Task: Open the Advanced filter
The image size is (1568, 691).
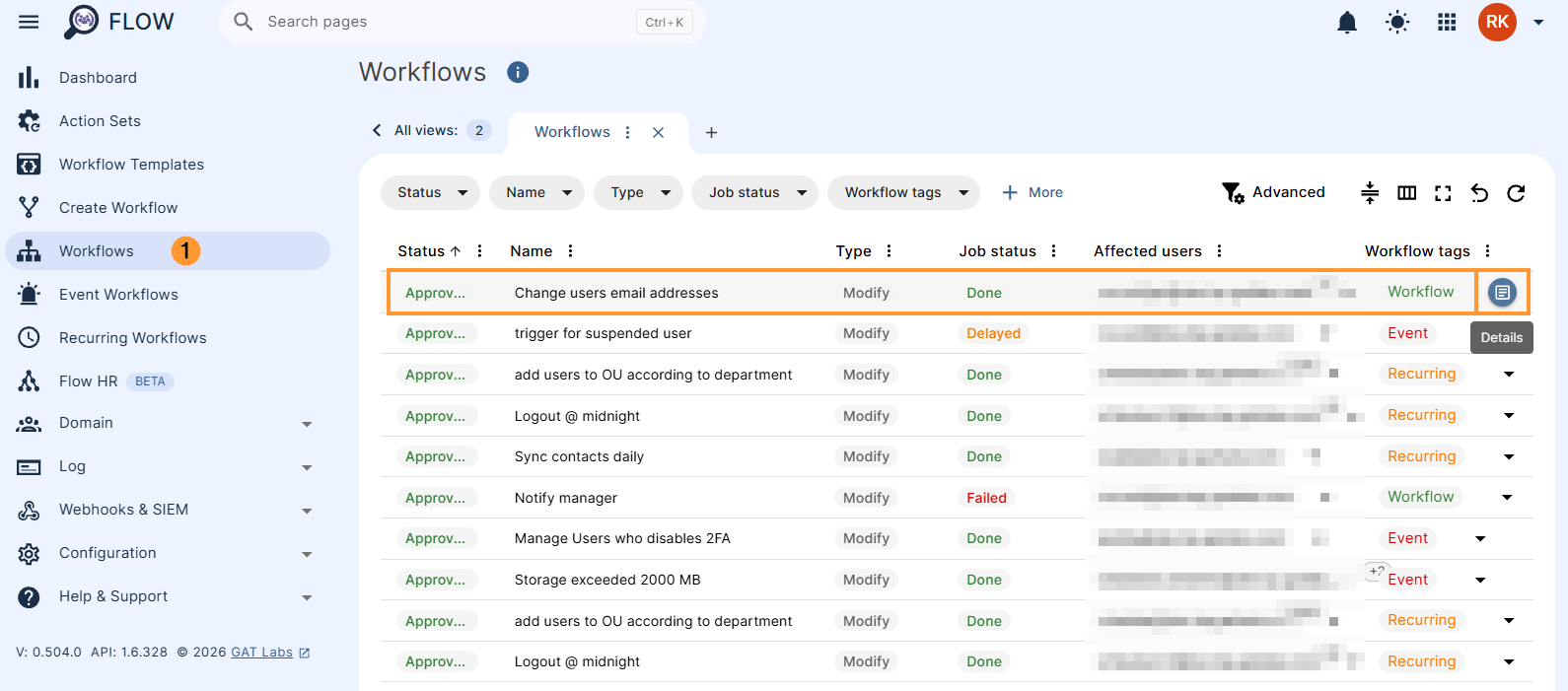Action: [1273, 192]
